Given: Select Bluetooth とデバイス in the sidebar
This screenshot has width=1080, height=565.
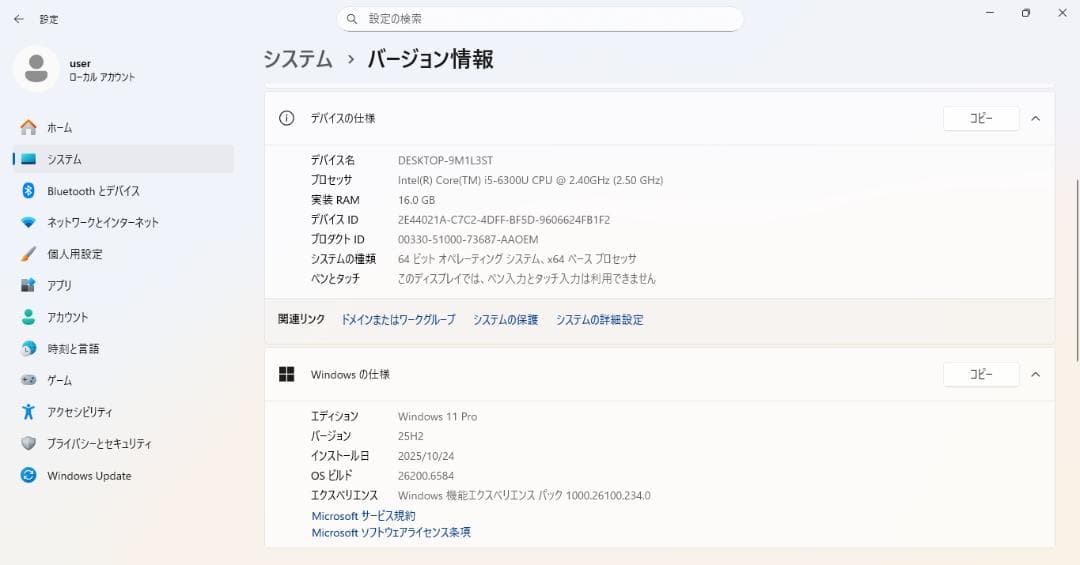Looking at the screenshot, I should pos(124,191).
